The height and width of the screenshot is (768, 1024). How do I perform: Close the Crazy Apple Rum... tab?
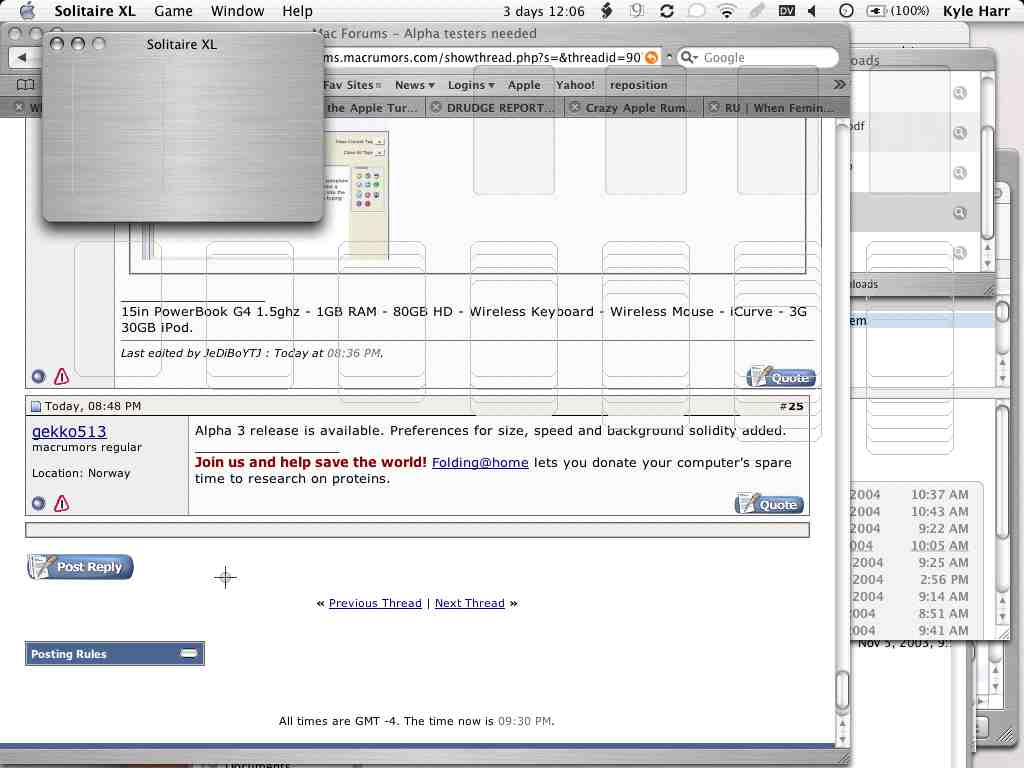coord(575,107)
